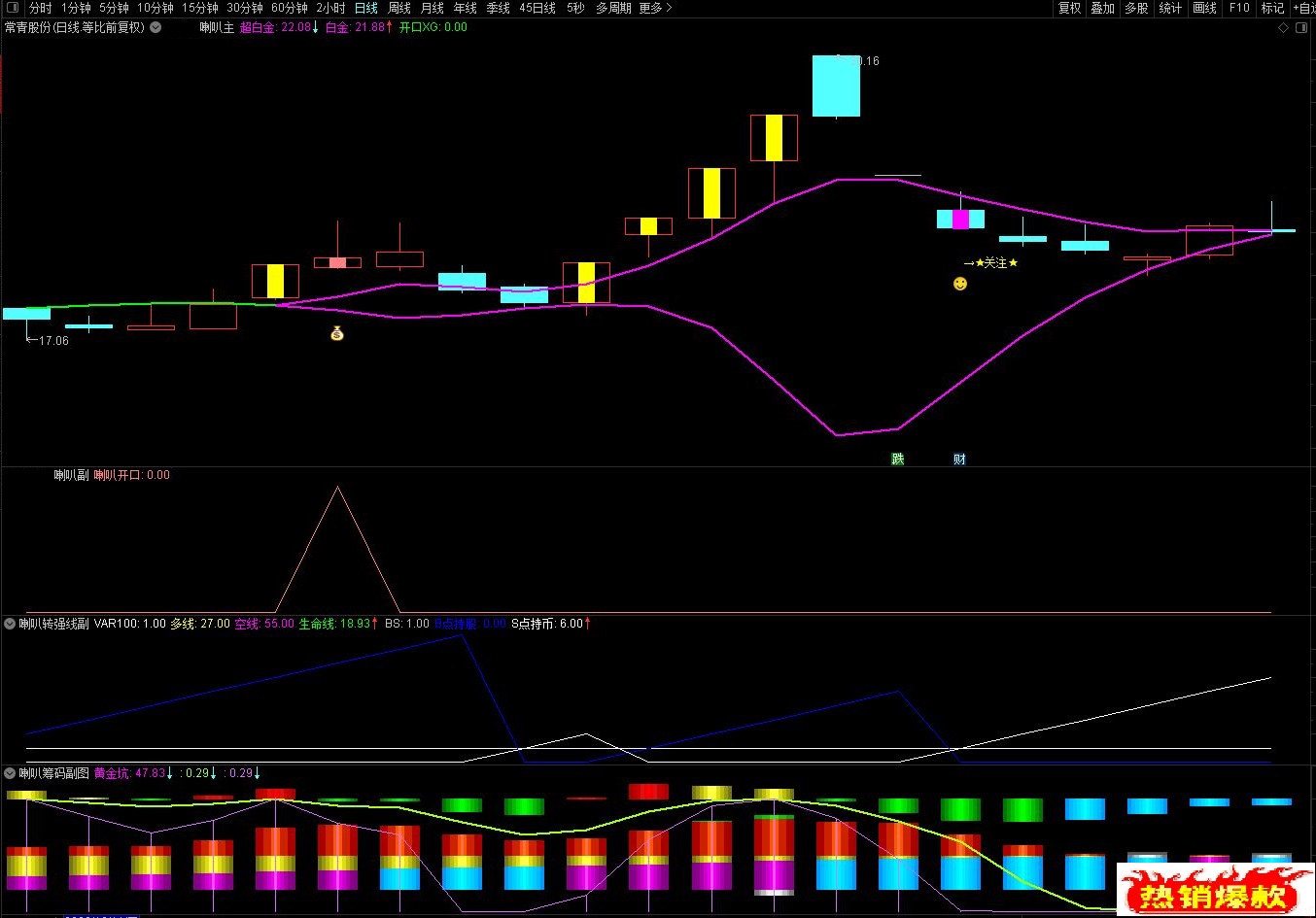Select the 月线 monthly period

click(x=433, y=8)
